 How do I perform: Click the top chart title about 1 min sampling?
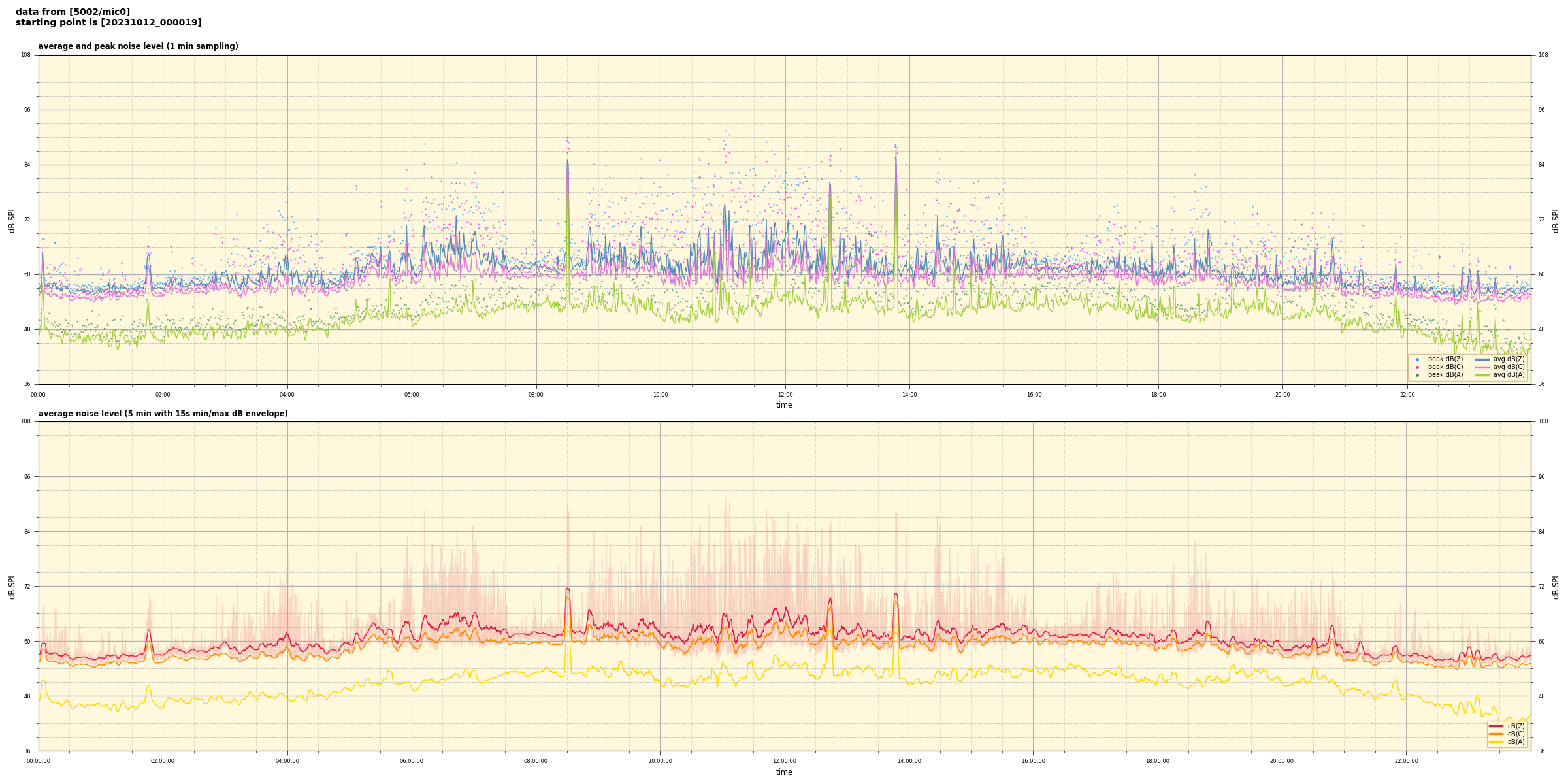(138, 46)
